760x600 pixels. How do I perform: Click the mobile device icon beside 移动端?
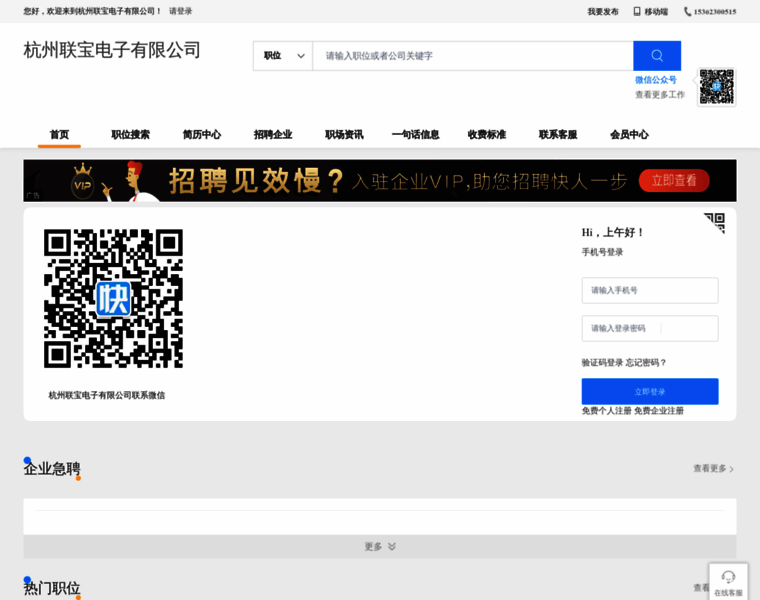tap(637, 12)
